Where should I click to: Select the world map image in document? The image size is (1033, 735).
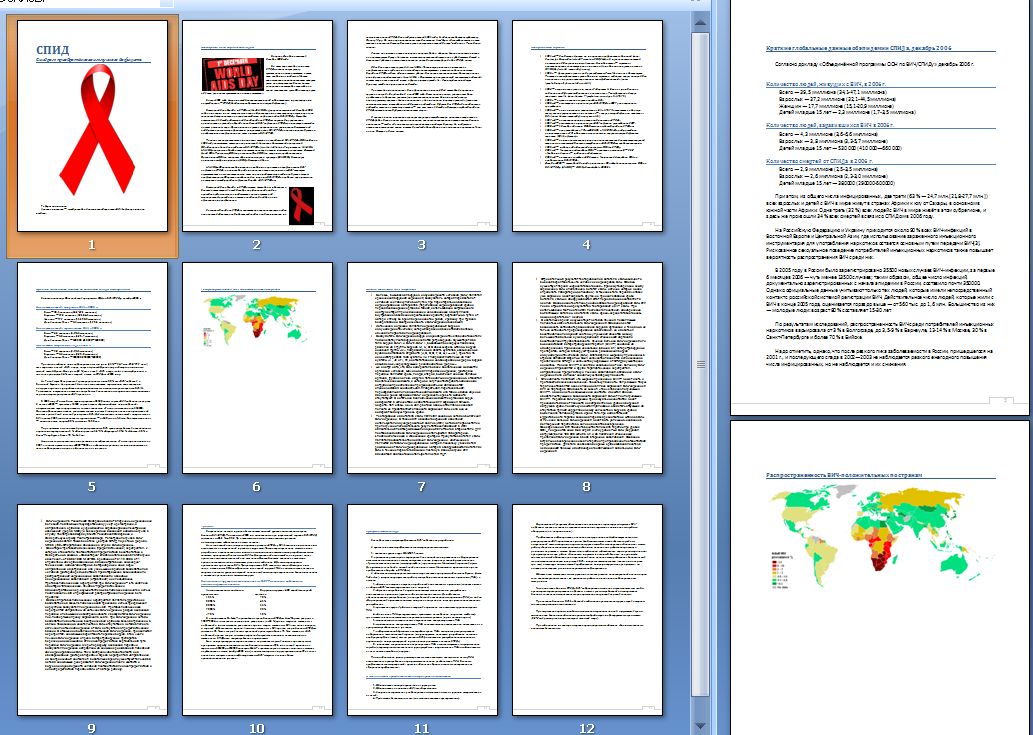pyautogui.click(x=881, y=537)
